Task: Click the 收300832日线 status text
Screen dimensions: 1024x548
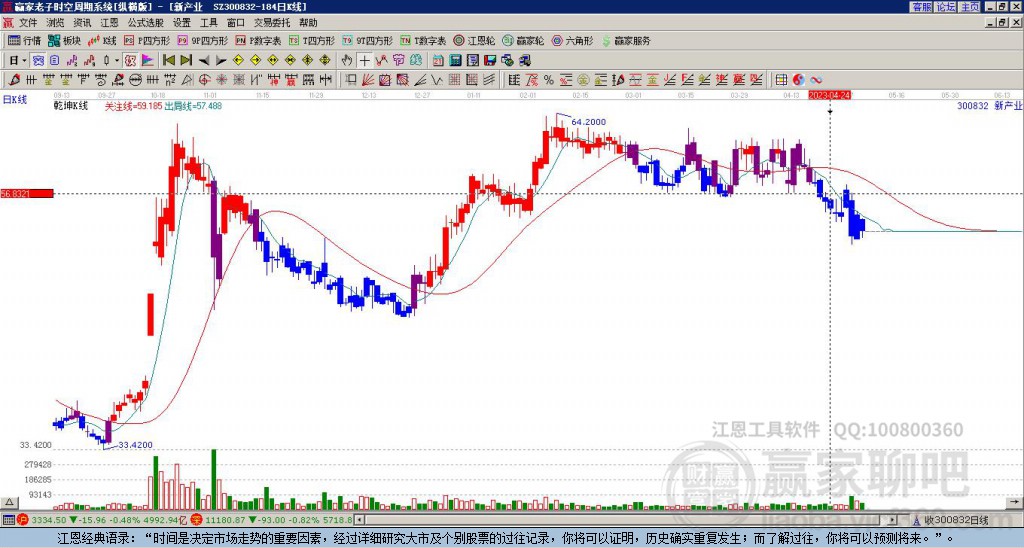Action: coord(957,520)
